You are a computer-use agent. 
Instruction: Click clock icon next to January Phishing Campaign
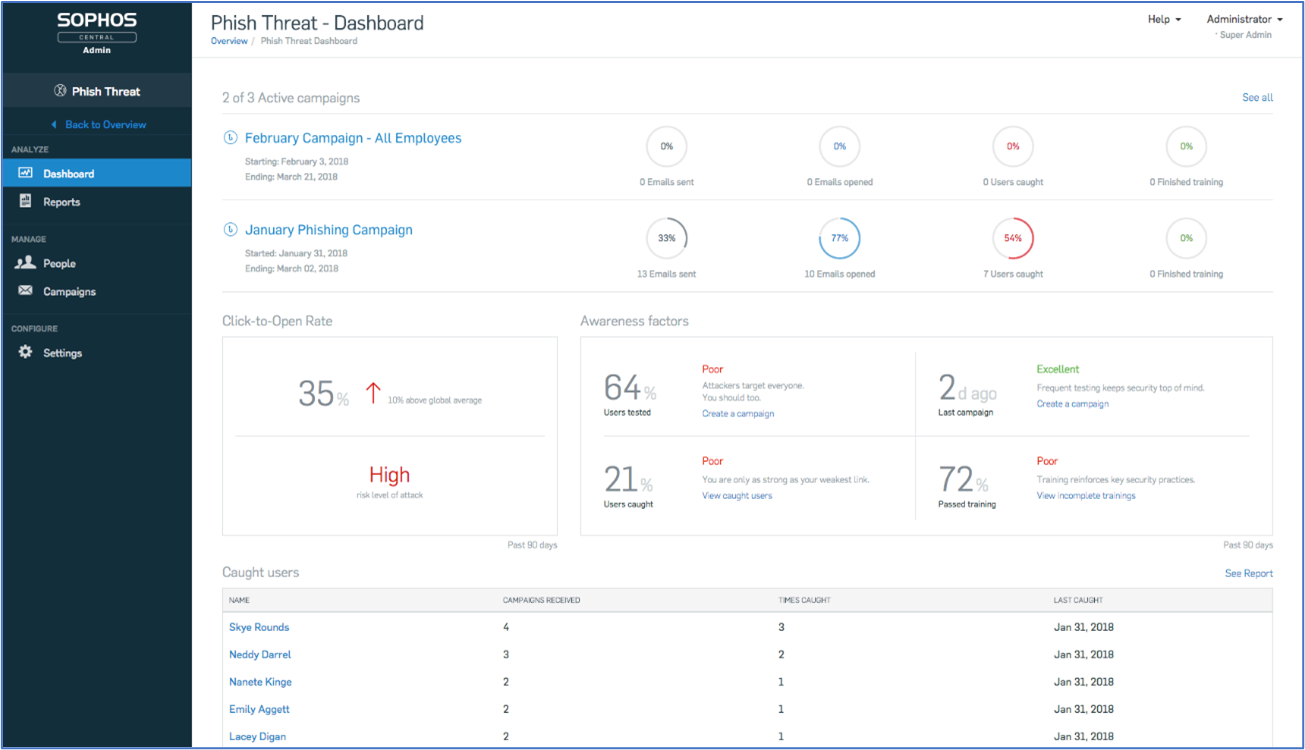coord(231,230)
